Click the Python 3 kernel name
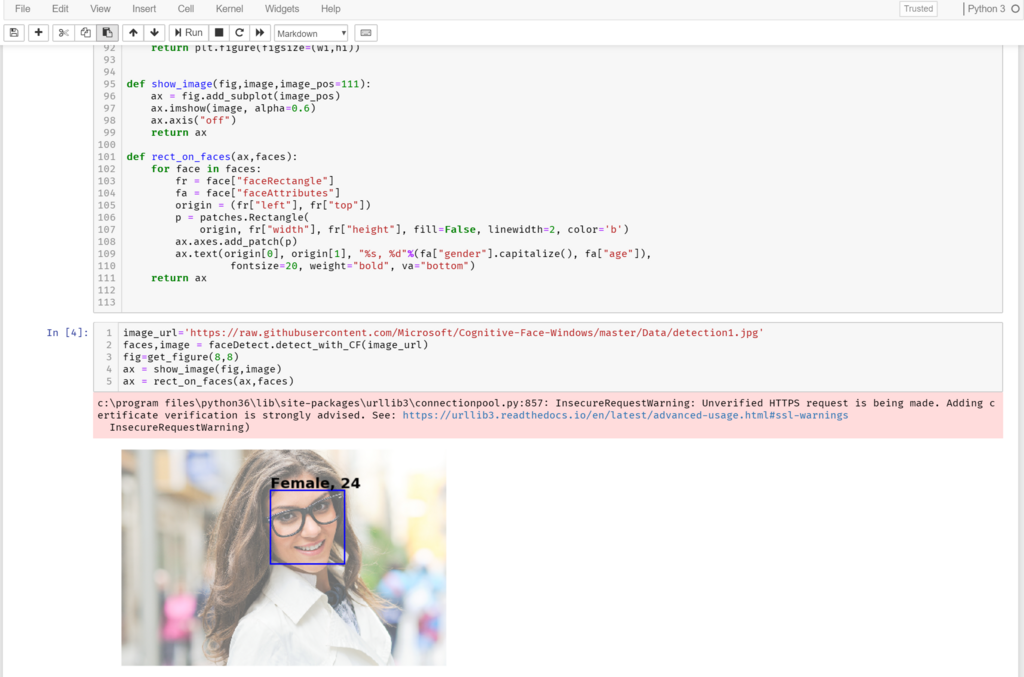 click(986, 9)
